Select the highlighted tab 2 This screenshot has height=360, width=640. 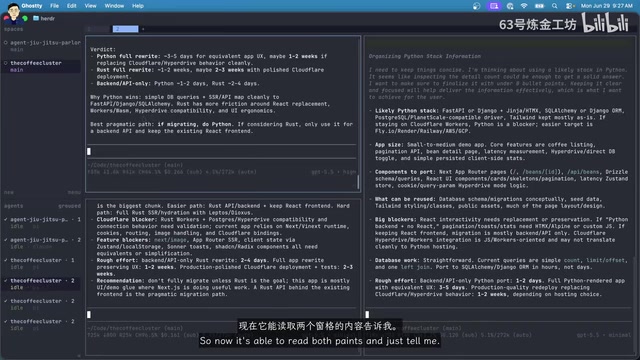click(125, 29)
